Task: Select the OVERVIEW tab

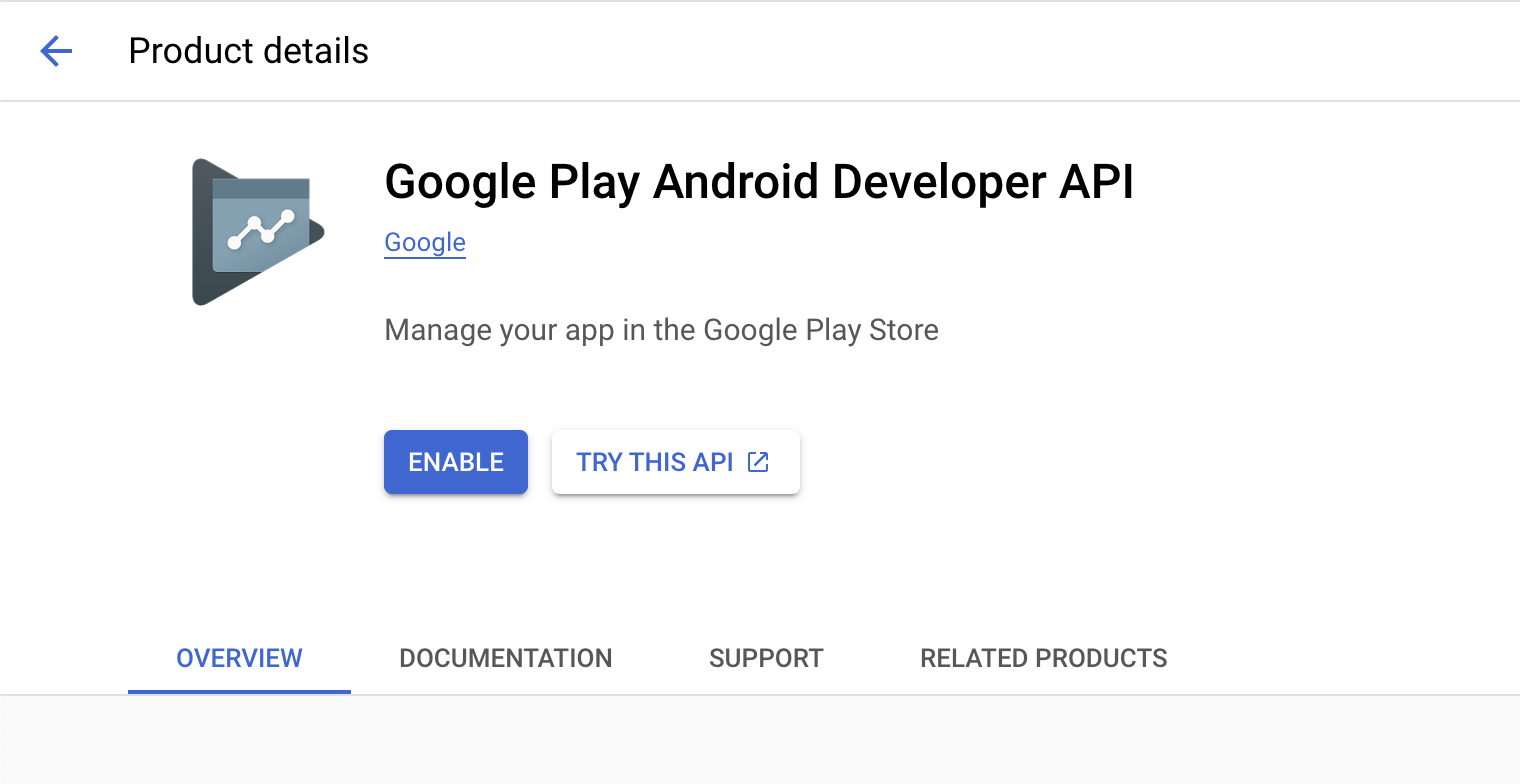Action: (238, 658)
